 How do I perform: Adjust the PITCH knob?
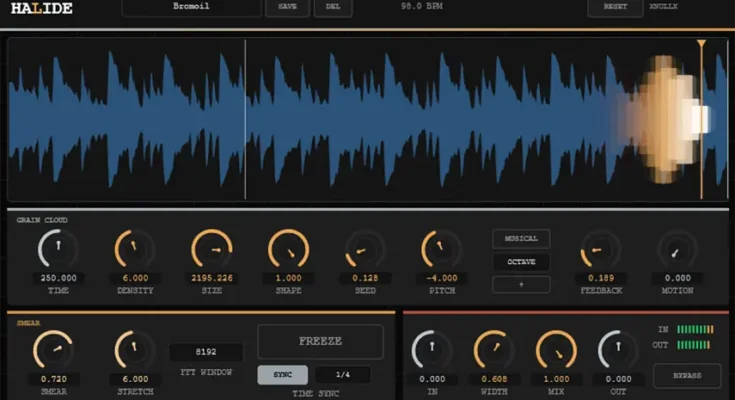coord(442,249)
